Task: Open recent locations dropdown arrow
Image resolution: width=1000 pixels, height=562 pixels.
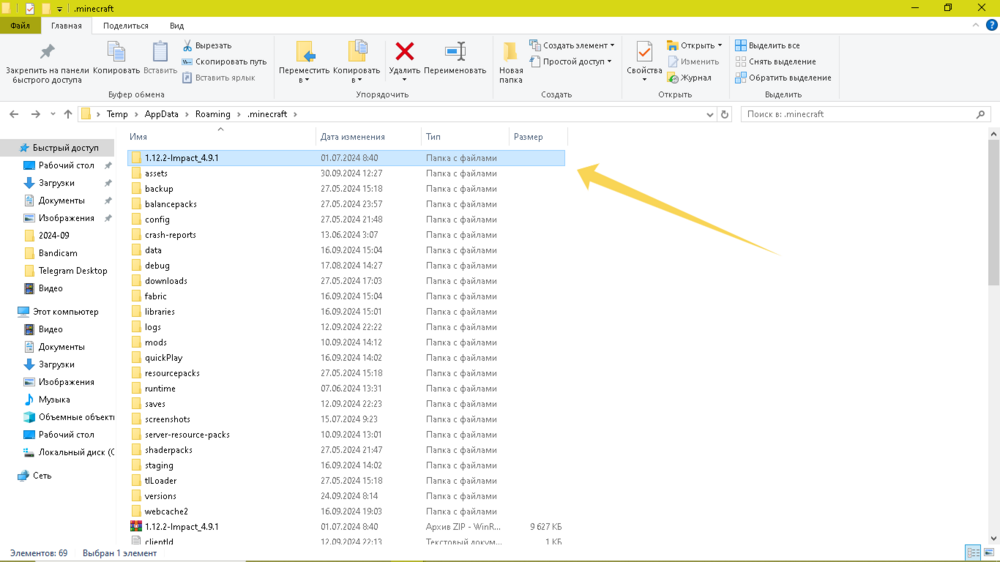Action: pos(53,114)
